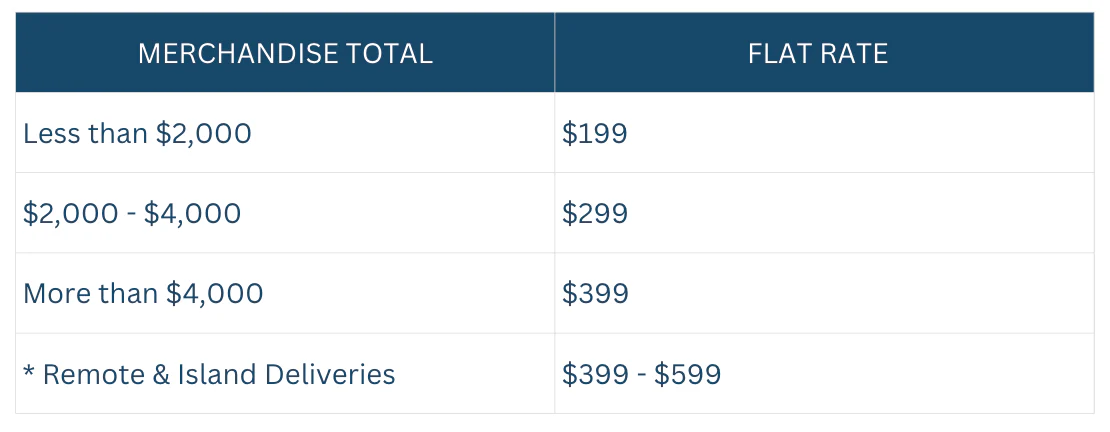The image size is (1110, 432).
Task: Select the Remote & Island Deliveries cell
Action: [x=285, y=373]
